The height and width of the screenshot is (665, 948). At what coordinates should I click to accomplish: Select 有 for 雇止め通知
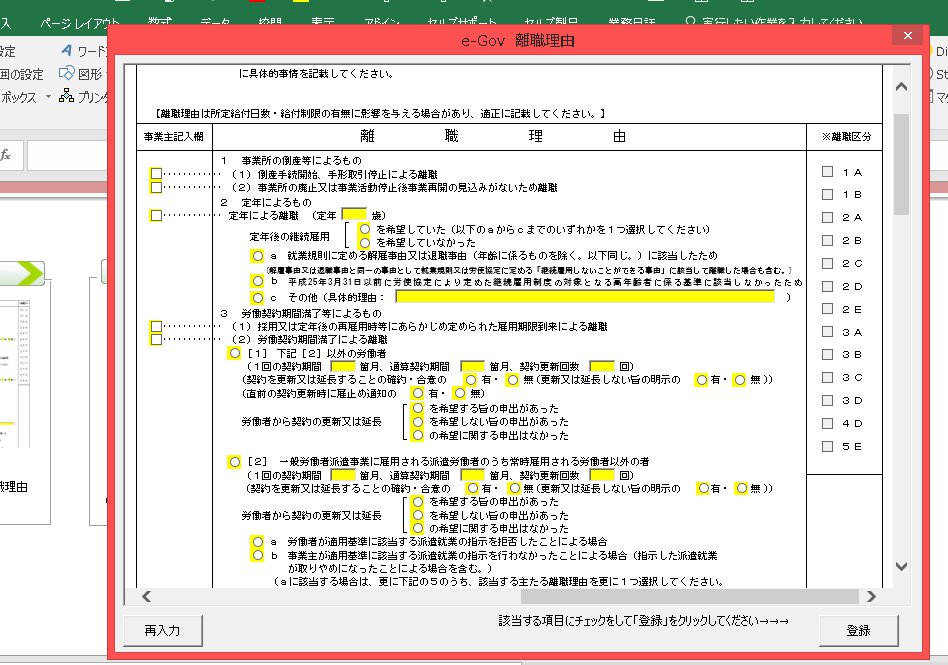(x=418, y=393)
